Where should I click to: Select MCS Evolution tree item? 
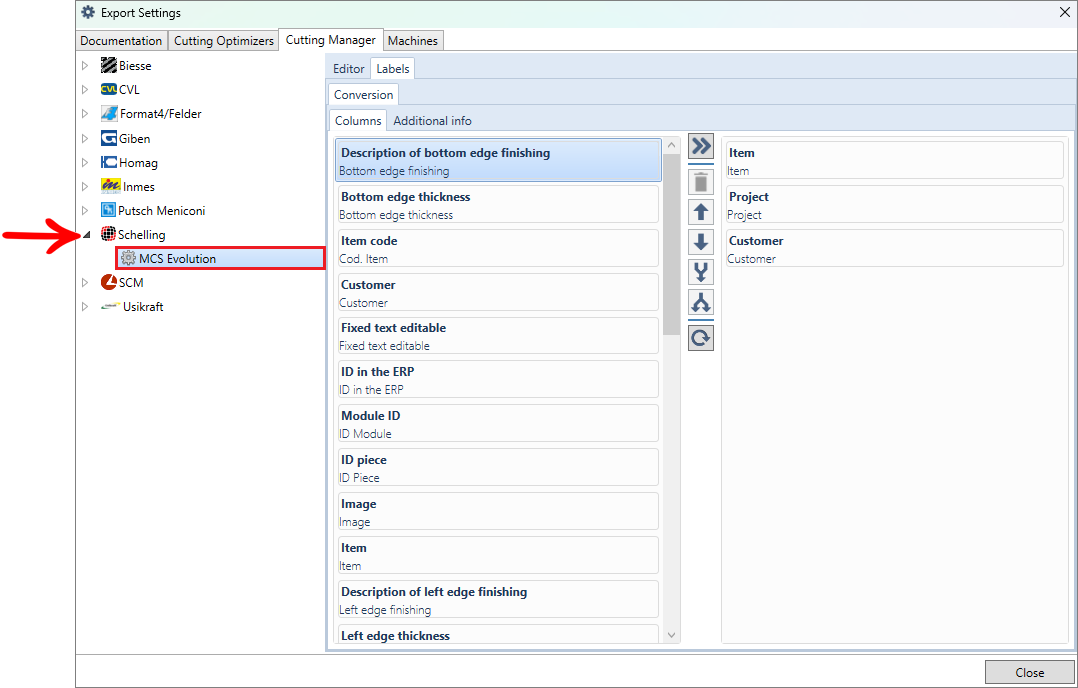pos(221,258)
